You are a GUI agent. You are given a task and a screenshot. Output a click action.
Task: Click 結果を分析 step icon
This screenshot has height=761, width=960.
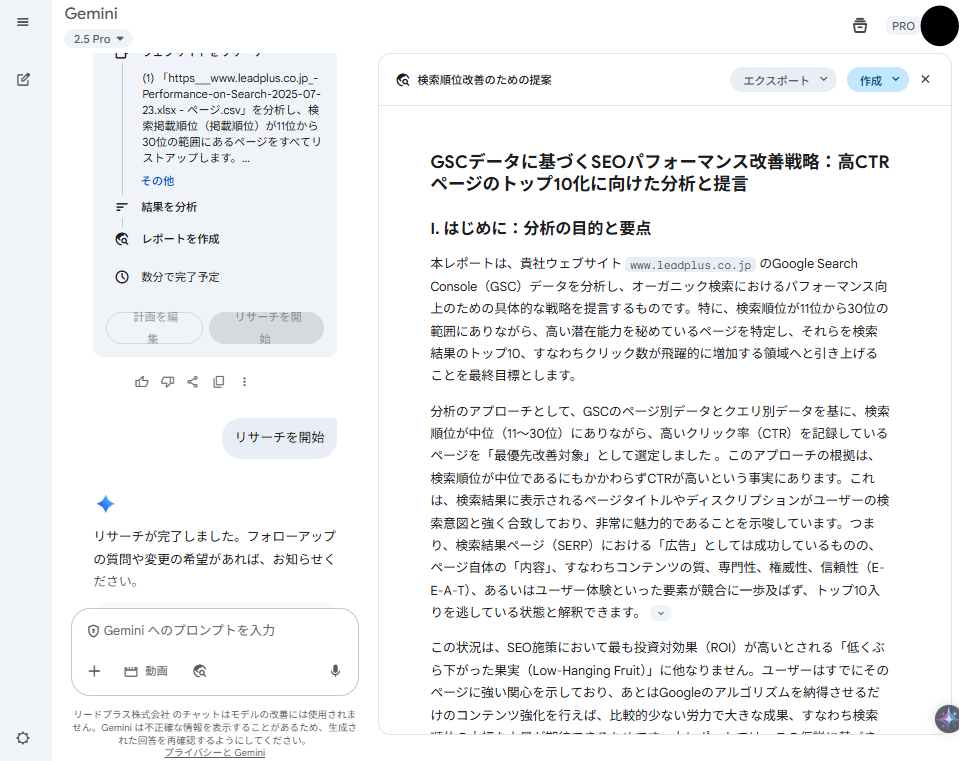122,207
